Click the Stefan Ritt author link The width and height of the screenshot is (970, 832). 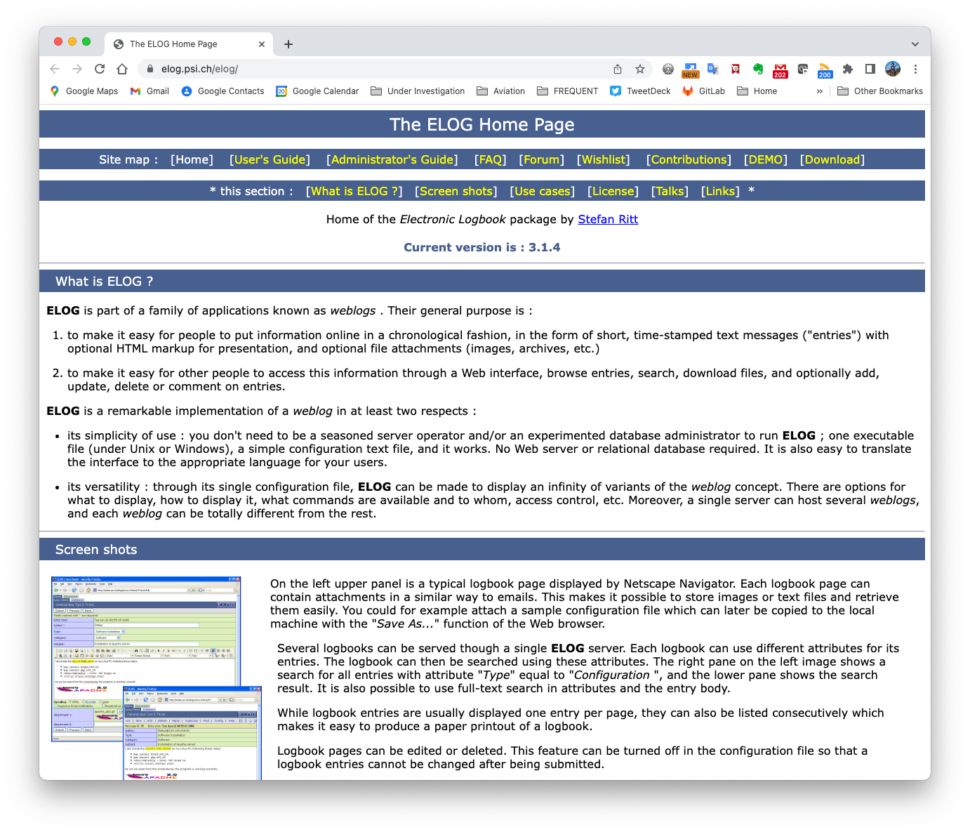[607, 219]
